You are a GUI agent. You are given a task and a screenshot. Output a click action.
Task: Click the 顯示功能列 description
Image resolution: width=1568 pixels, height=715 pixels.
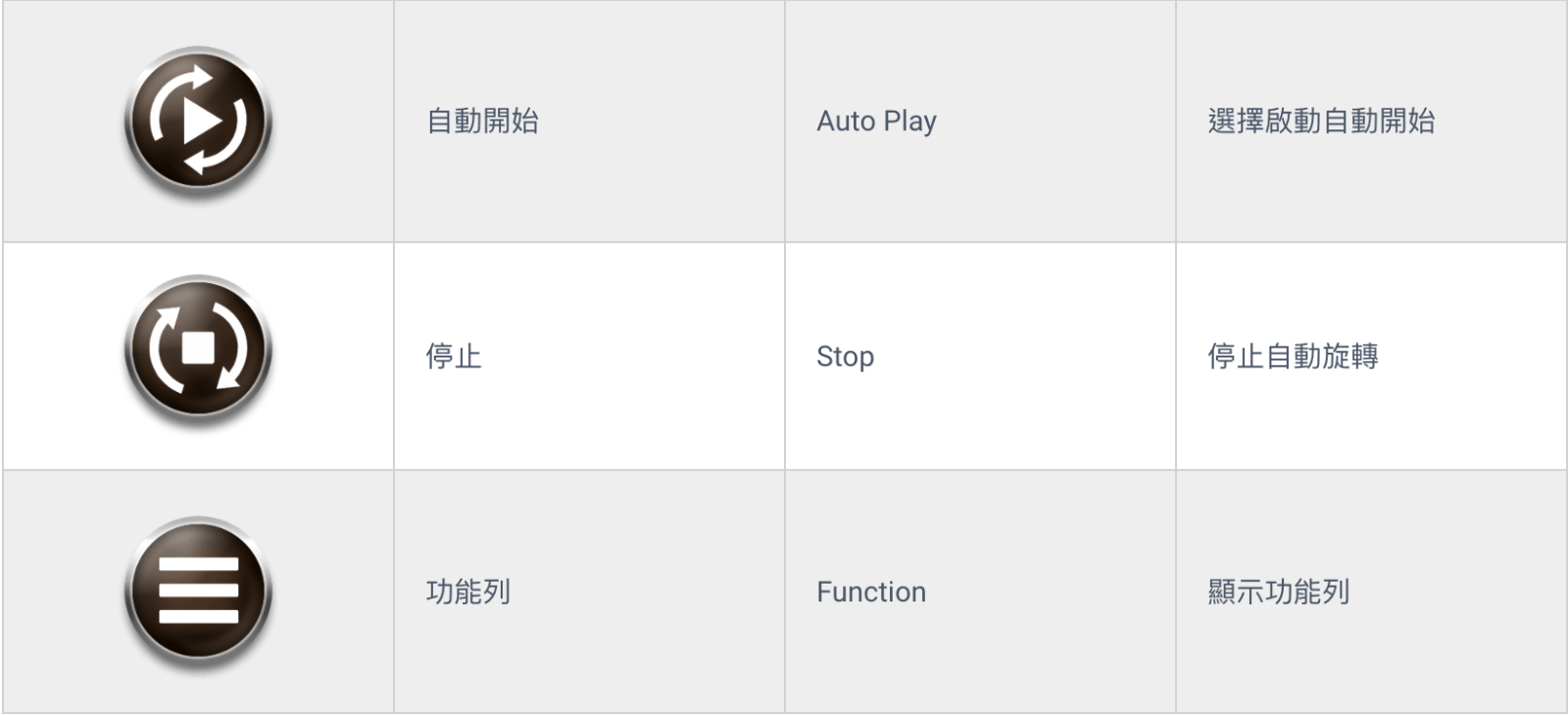coord(1279,592)
